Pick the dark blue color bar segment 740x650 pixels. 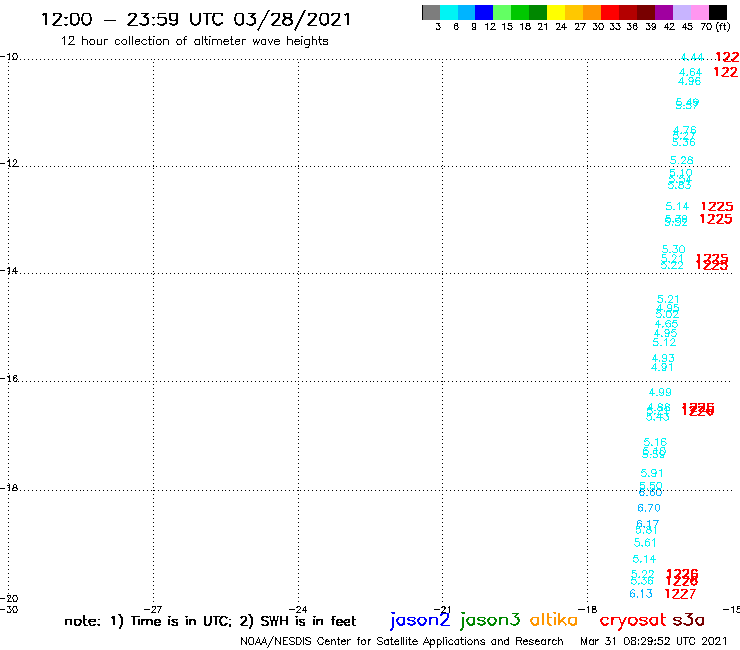pyautogui.click(x=484, y=12)
